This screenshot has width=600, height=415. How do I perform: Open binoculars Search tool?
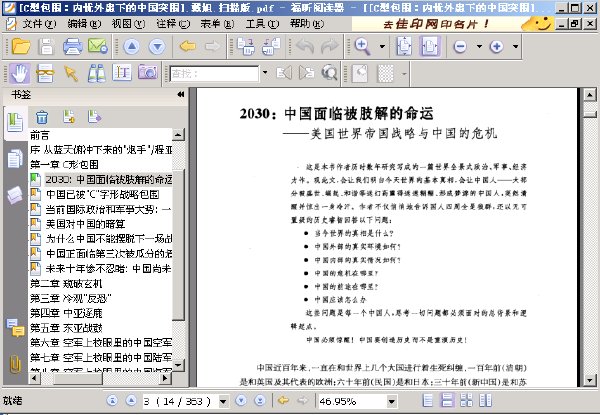[96, 73]
